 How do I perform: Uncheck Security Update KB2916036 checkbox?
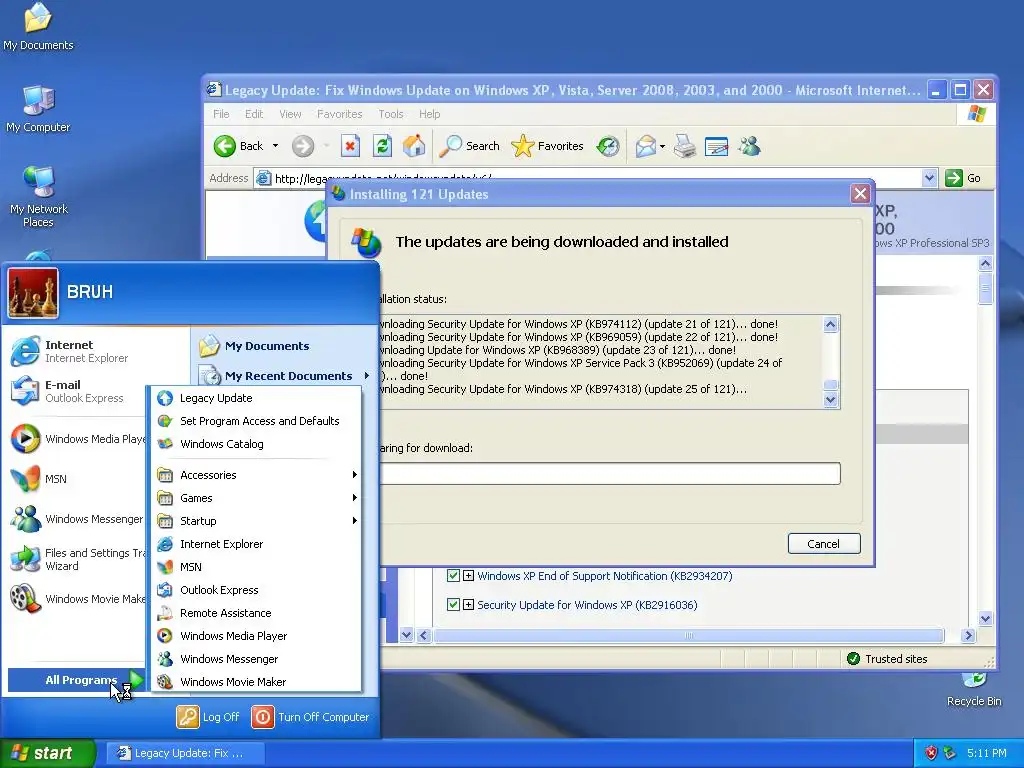453,604
